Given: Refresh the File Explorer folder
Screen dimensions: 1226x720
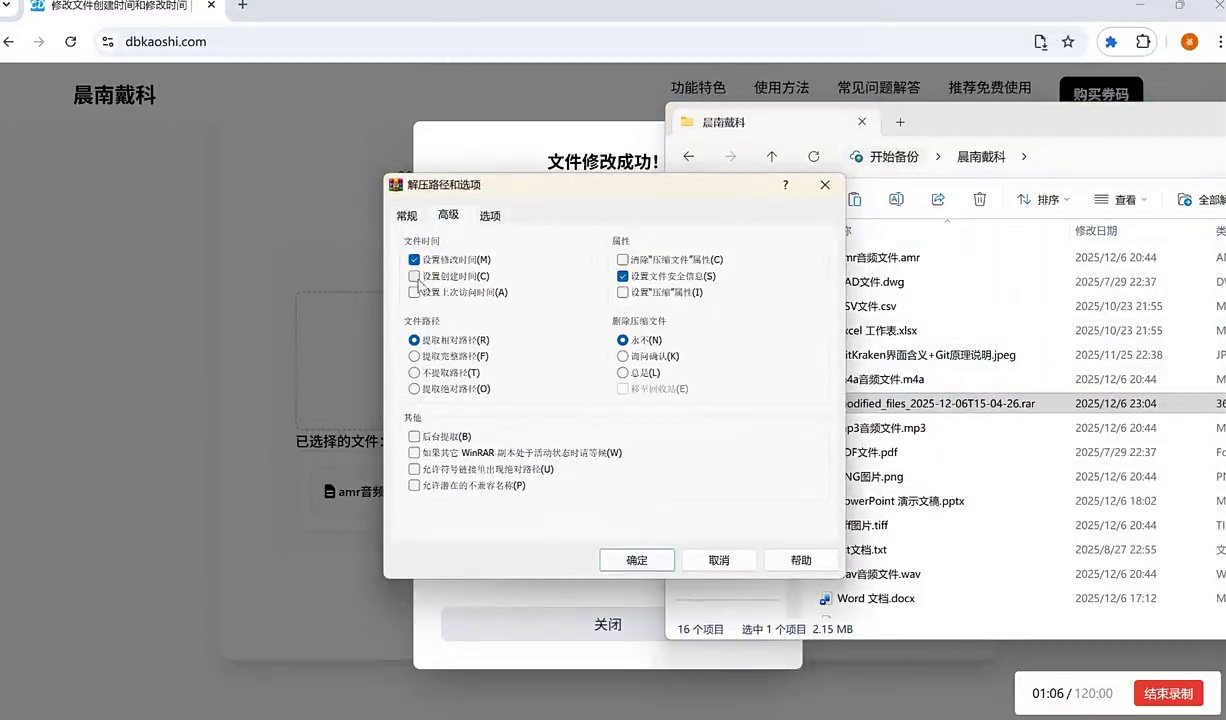Looking at the screenshot, I should coord(813,157).
